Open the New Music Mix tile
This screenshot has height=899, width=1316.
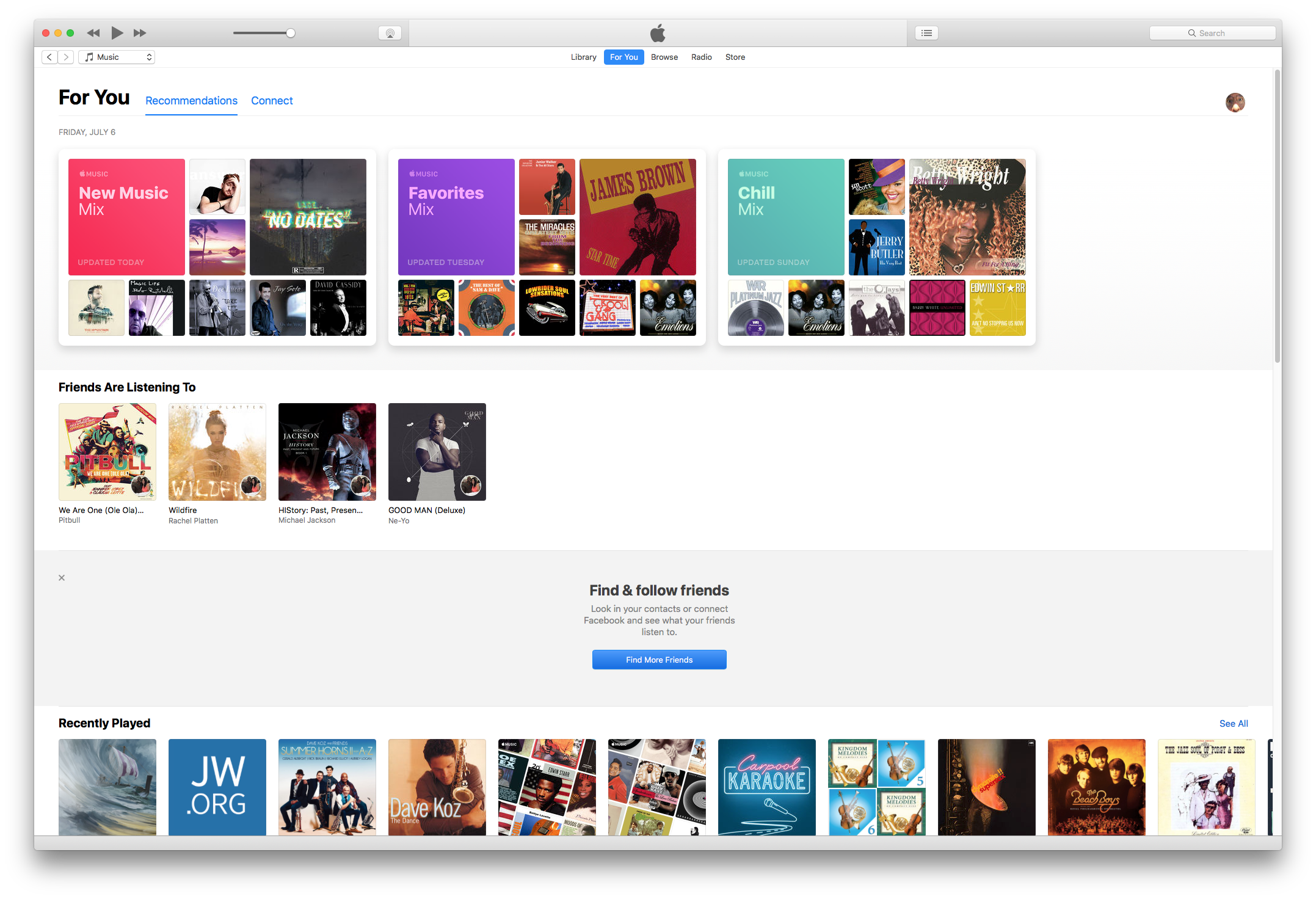(x=126, y=217)
